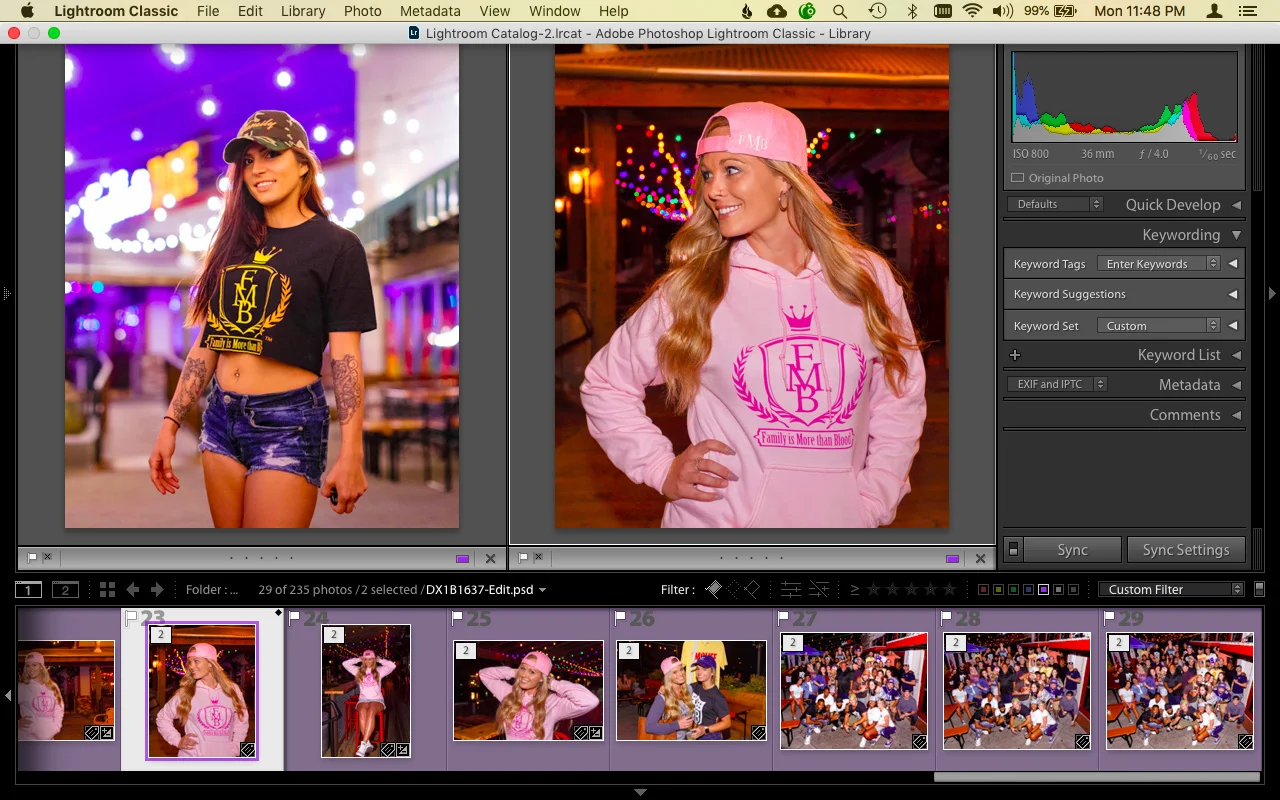
Task: Filter by rejected photos
Action: click(752, 590)
